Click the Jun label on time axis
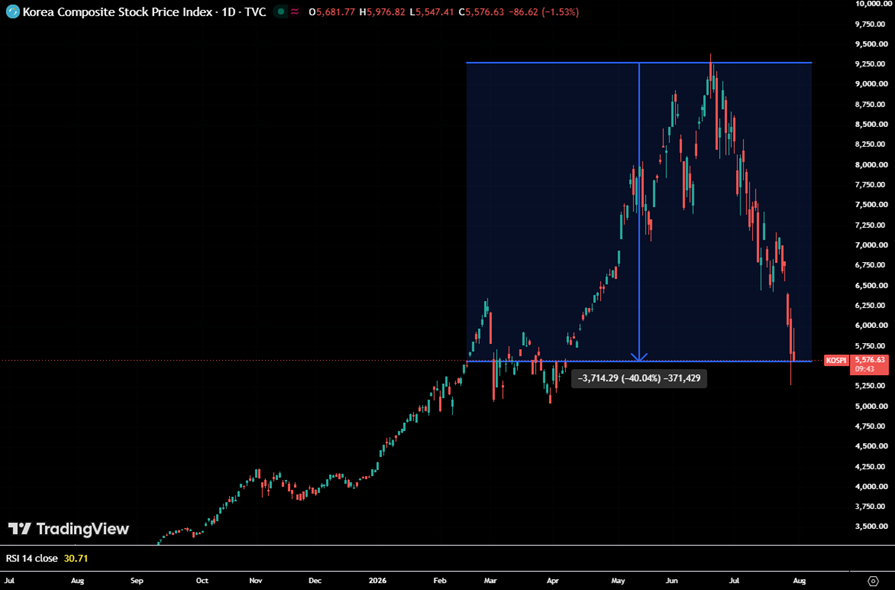895x590 pixels. click(672, 580)
